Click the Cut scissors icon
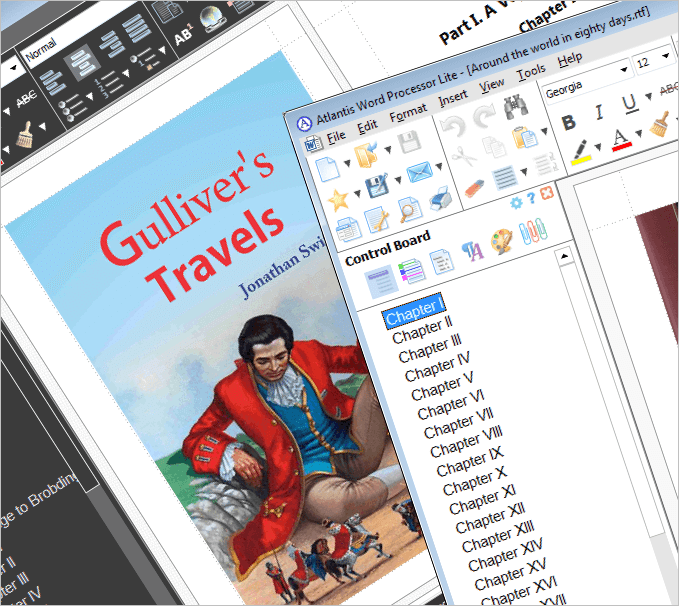This screenshot has height=606, width=679. 463,156
